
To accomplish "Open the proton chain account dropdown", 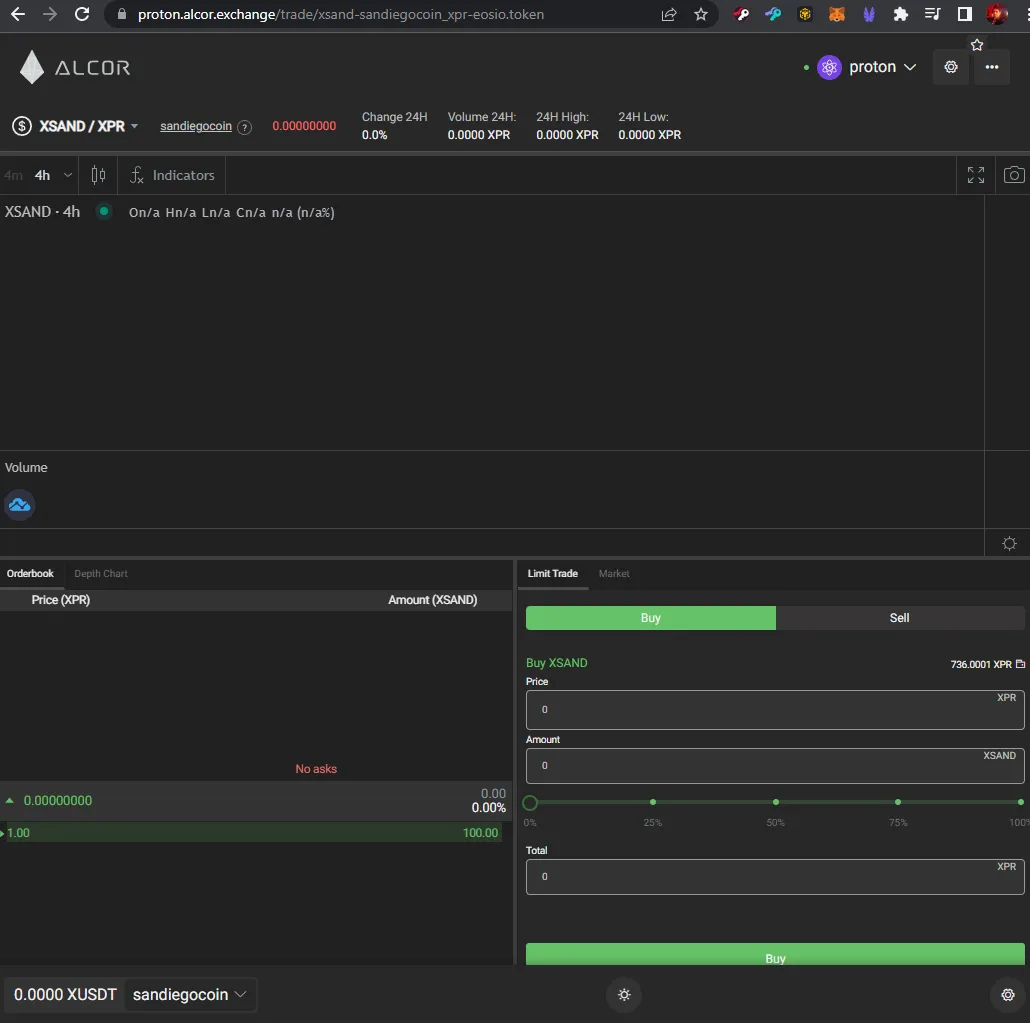I will (x=866, y=67).
